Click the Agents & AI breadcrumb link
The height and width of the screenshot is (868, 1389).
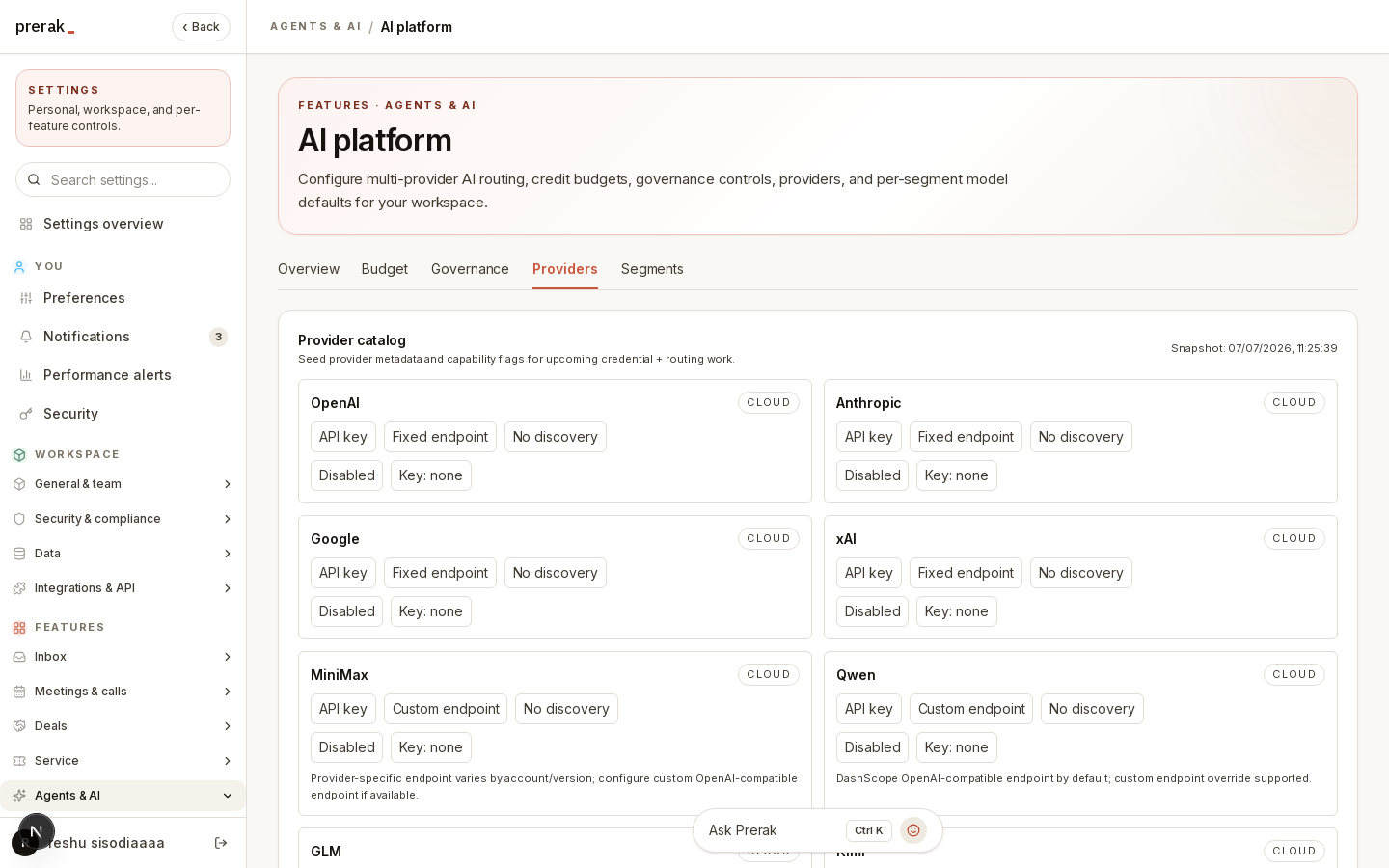315,27
